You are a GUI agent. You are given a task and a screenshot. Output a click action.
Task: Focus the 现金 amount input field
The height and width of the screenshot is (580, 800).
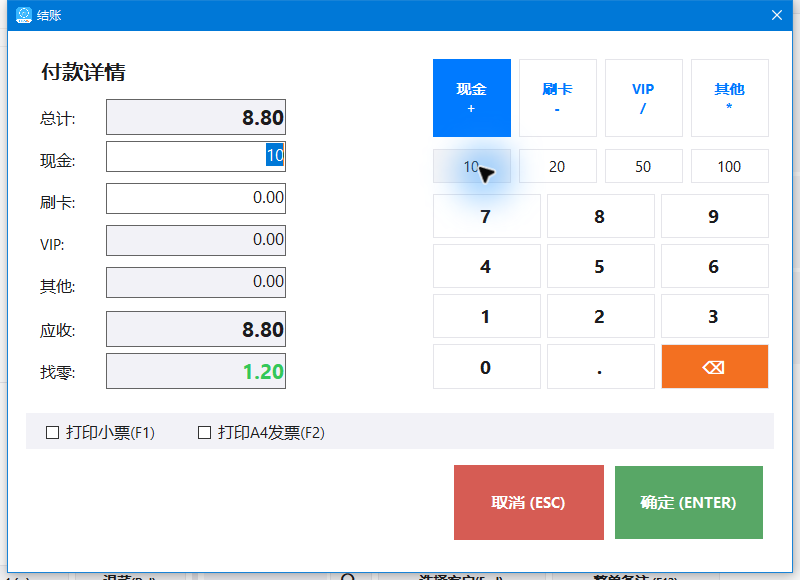click(x=196, y=157)
